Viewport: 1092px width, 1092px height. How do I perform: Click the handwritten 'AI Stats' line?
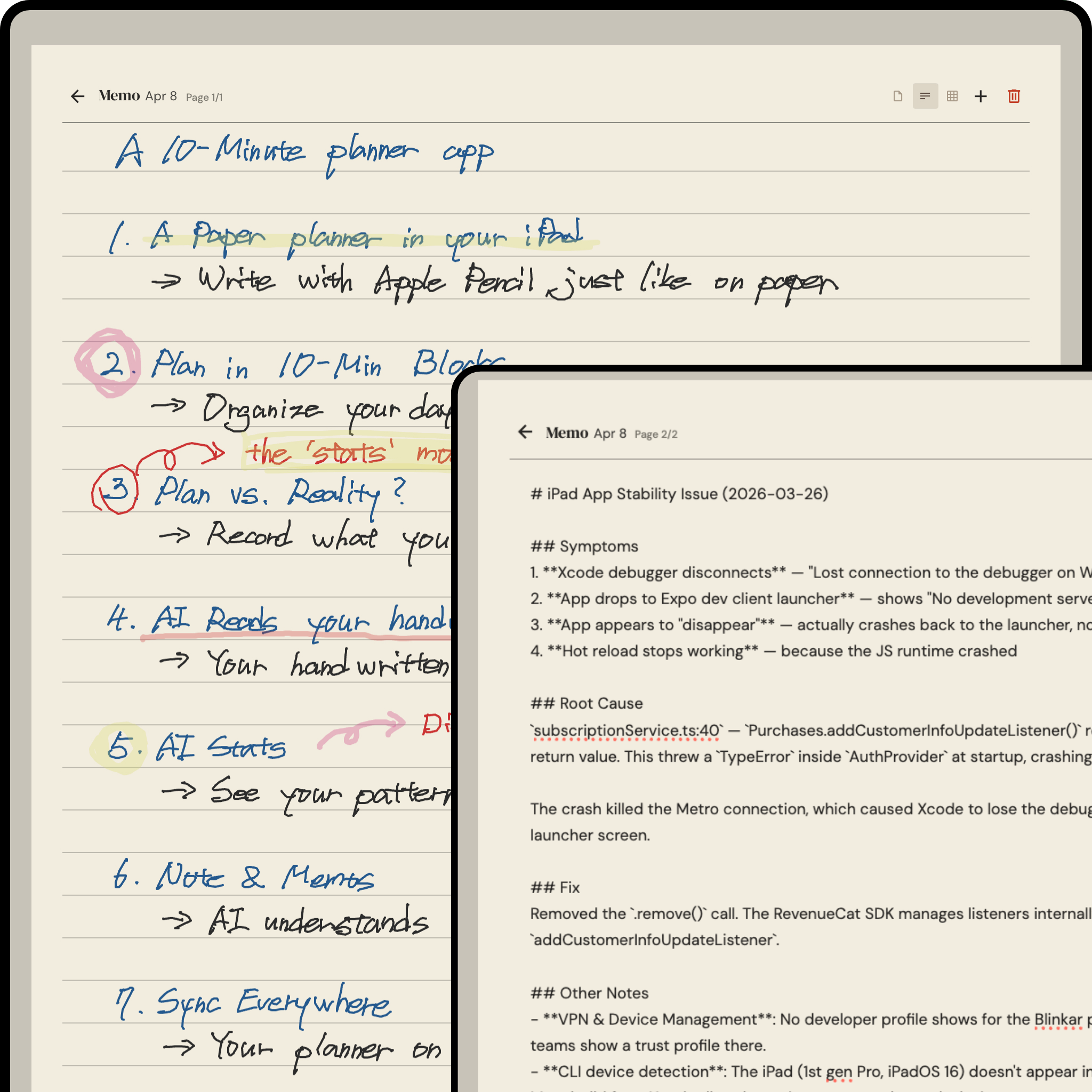(x=196, y=746)
